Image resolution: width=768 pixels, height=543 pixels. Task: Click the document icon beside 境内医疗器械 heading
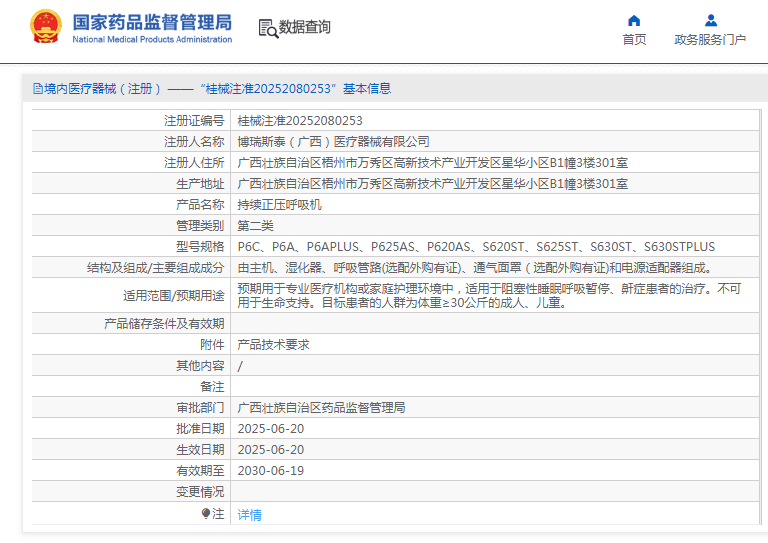tap(37, 88)
